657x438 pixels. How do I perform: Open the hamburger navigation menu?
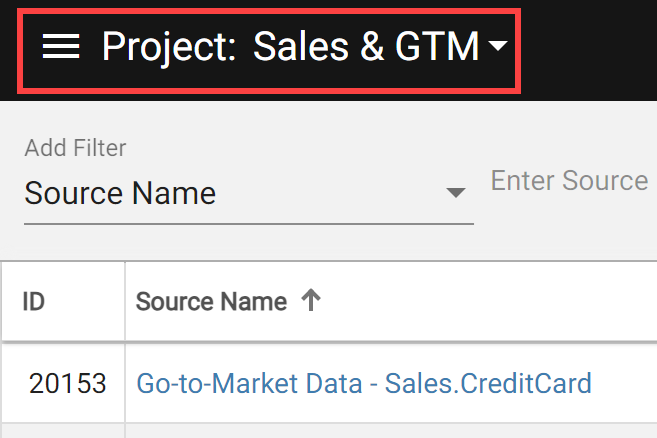tap(61, 46)
